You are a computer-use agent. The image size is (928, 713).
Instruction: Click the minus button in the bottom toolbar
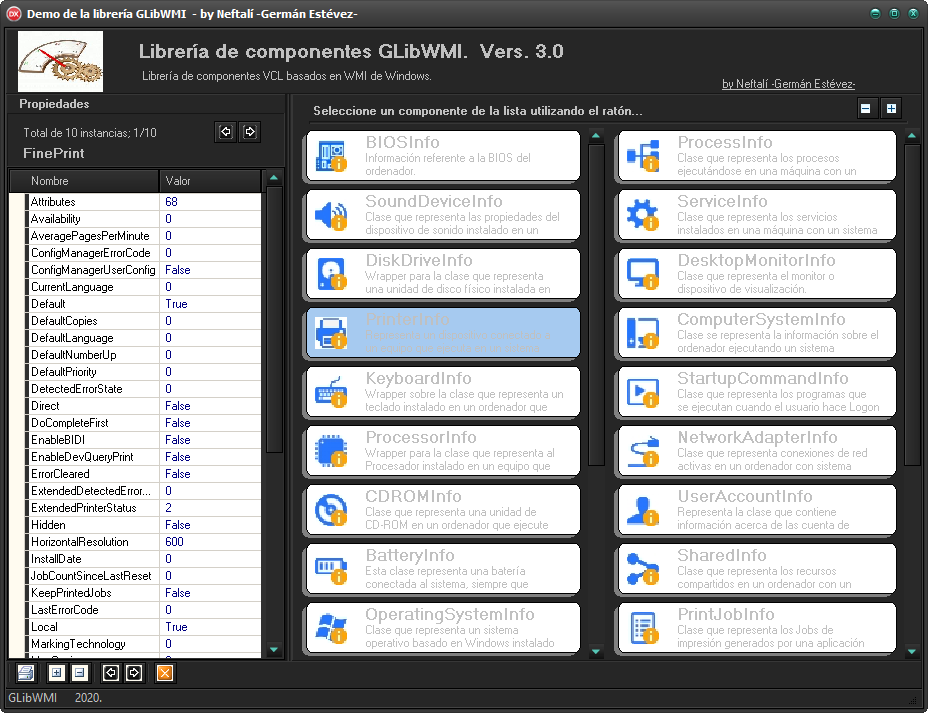(x=80, y=673)
